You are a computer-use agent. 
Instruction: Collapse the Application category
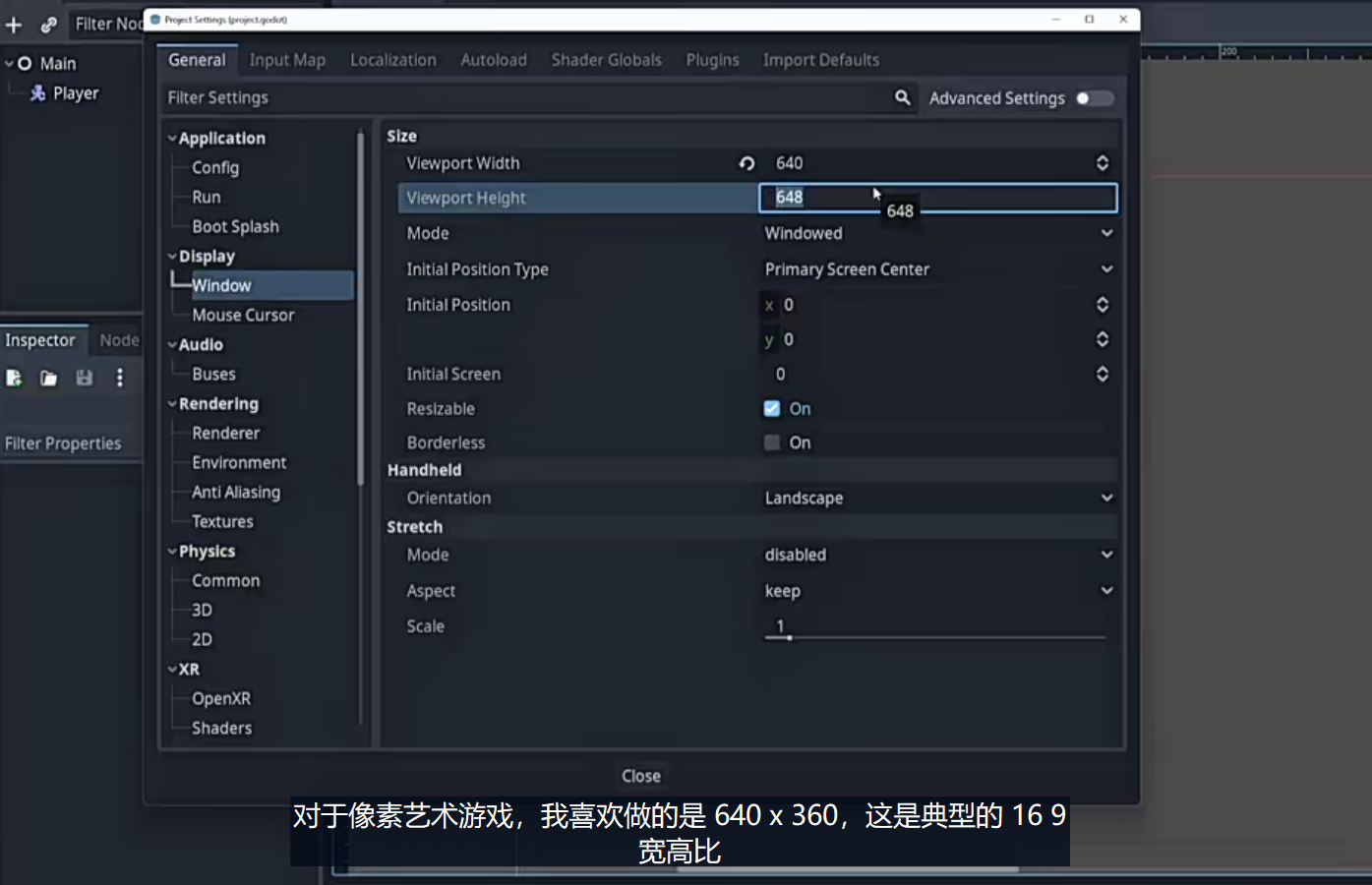click(x=172, y=139)
